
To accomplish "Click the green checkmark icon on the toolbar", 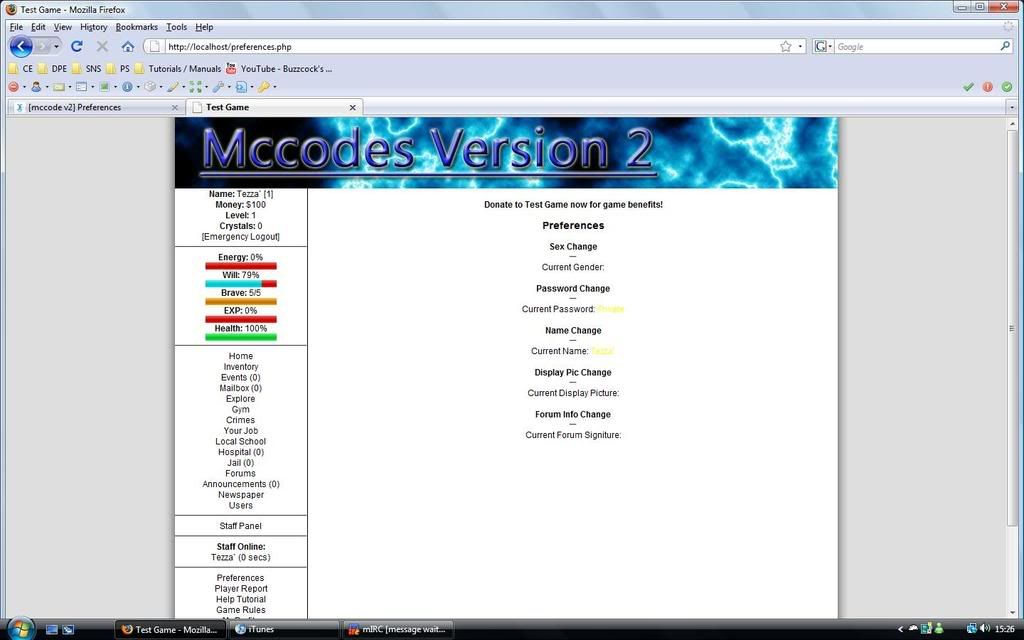I will click(x=968, y=87).
